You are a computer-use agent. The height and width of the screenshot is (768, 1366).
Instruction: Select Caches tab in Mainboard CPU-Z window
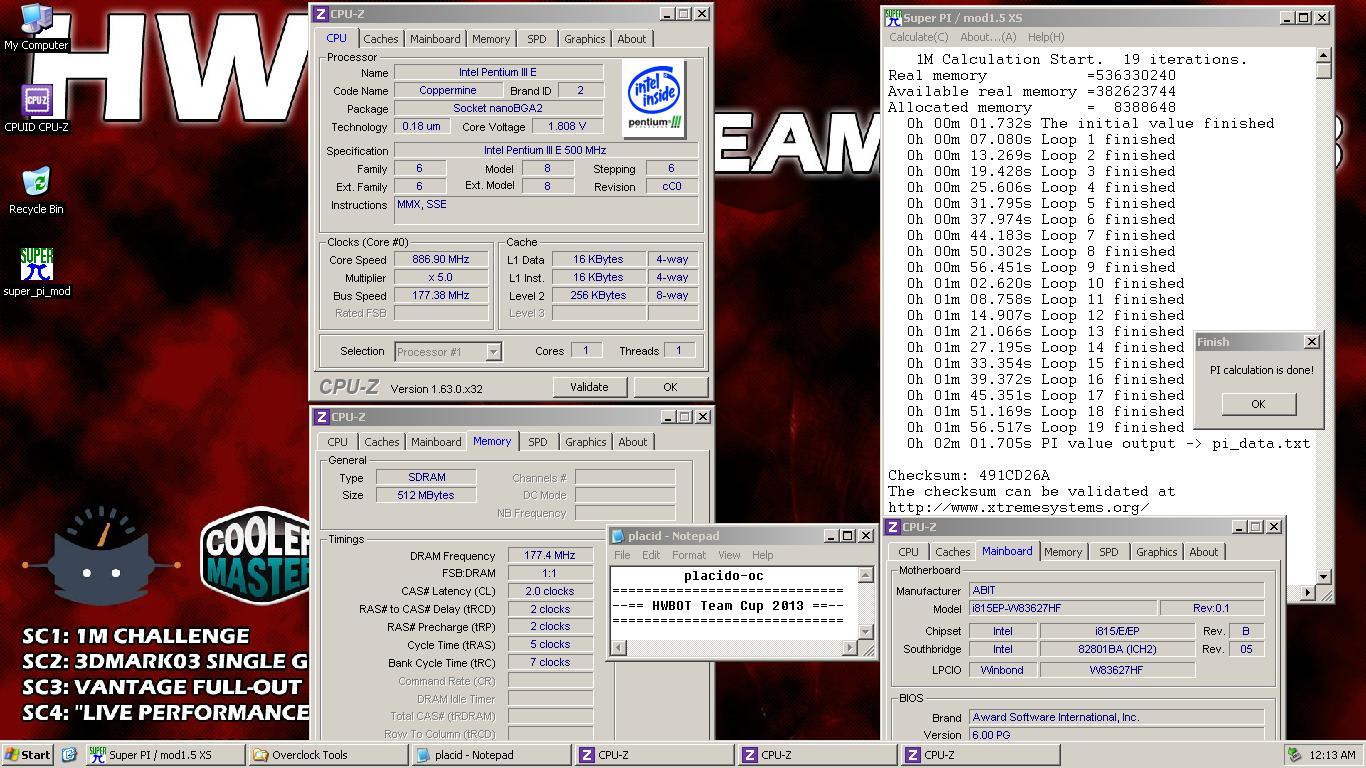point(953,552)
